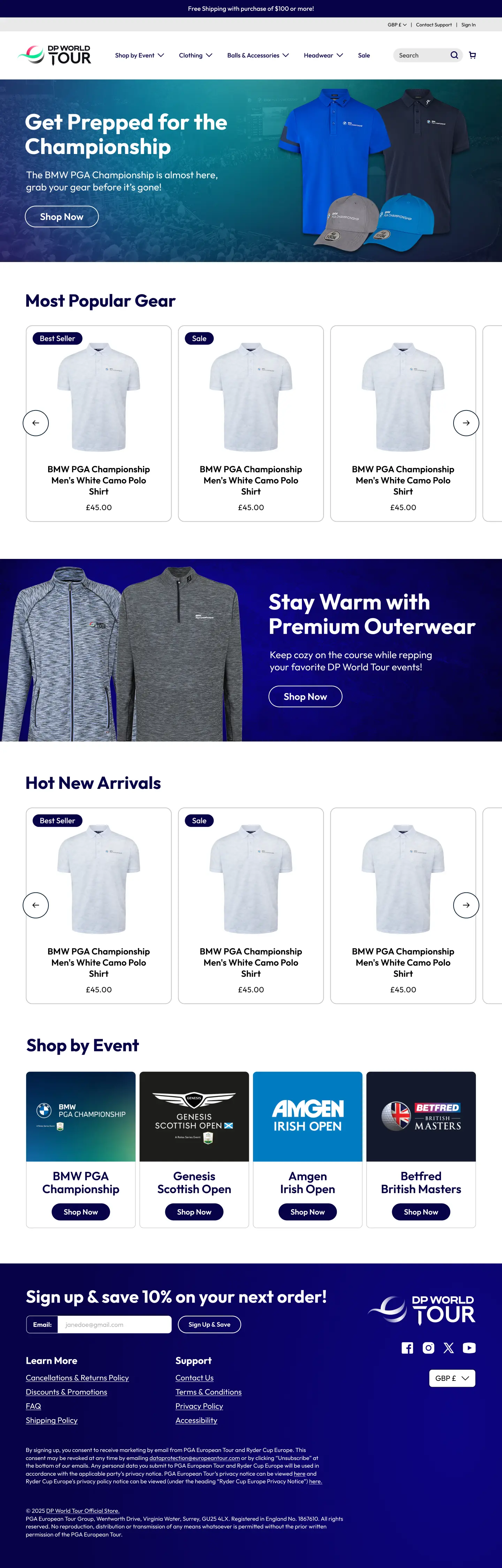The image size is (502, 1568).
Task: Expand the Shop by Event menu
Action: 139,55
